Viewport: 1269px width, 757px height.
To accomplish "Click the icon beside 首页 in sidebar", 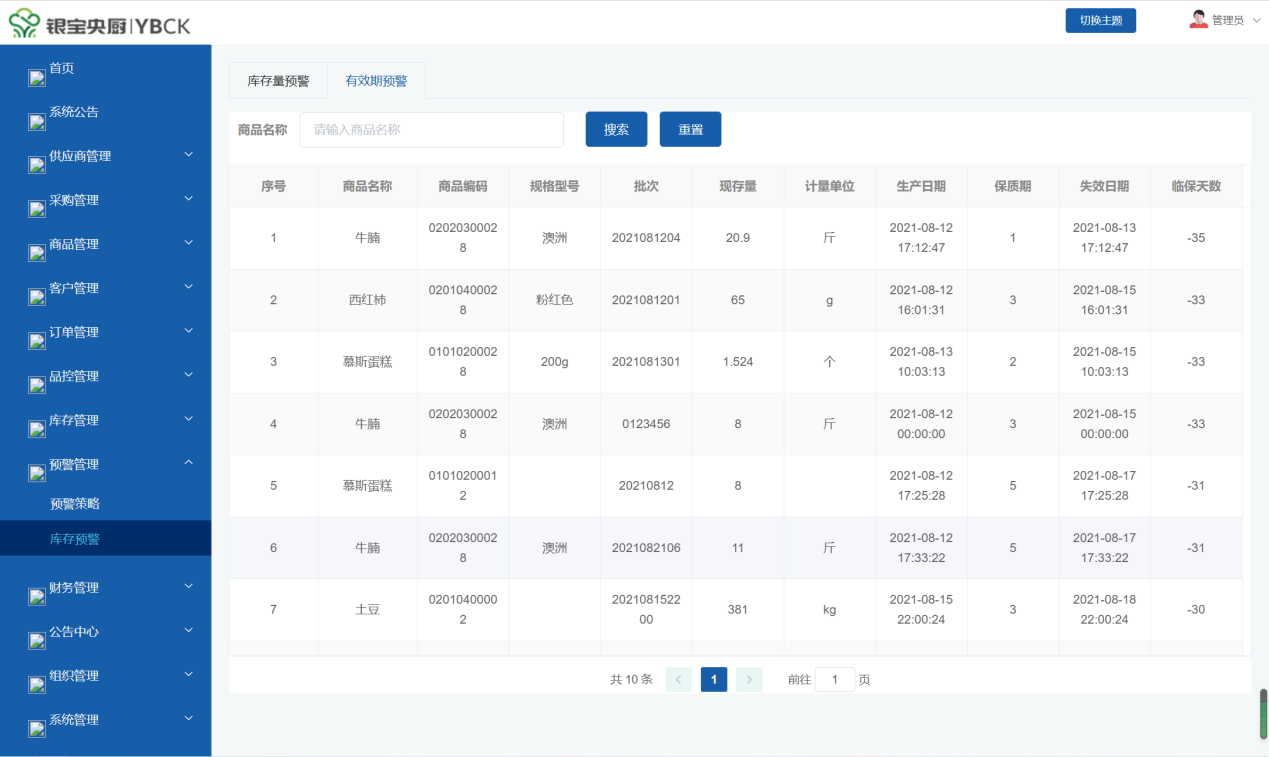I will 37,78.
